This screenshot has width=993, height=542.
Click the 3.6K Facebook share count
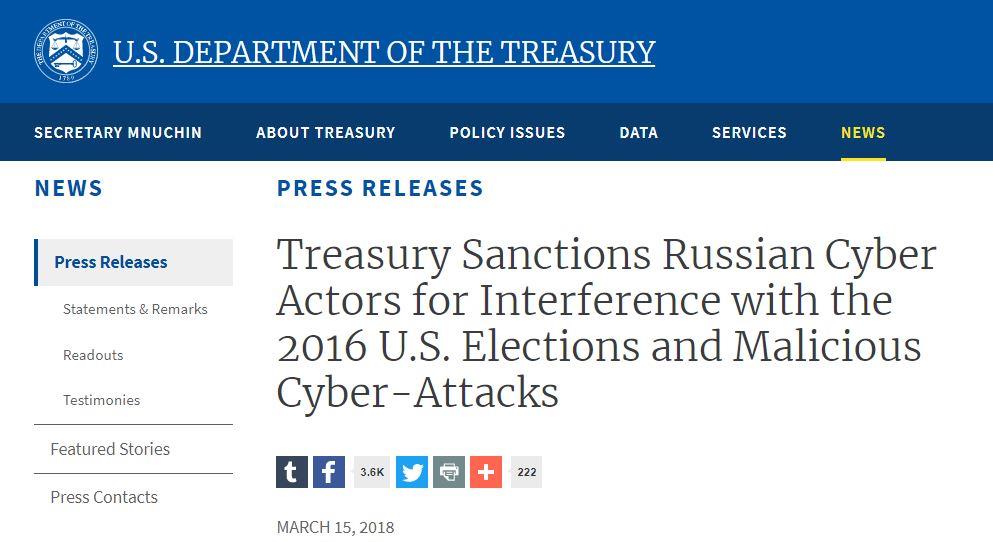coord(372,472)
